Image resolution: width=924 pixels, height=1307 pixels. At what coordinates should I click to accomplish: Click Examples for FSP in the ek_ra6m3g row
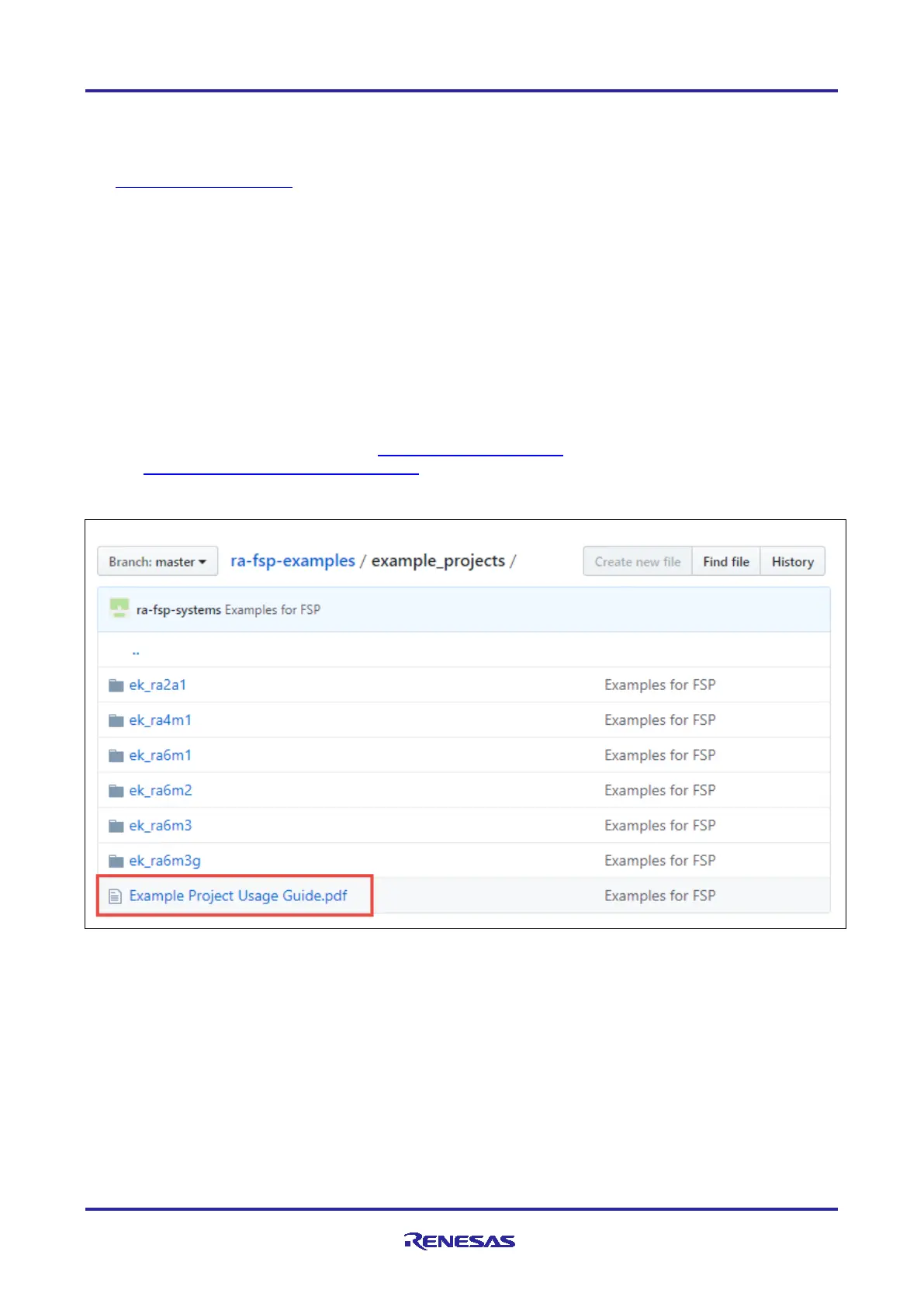click(660, 860)
